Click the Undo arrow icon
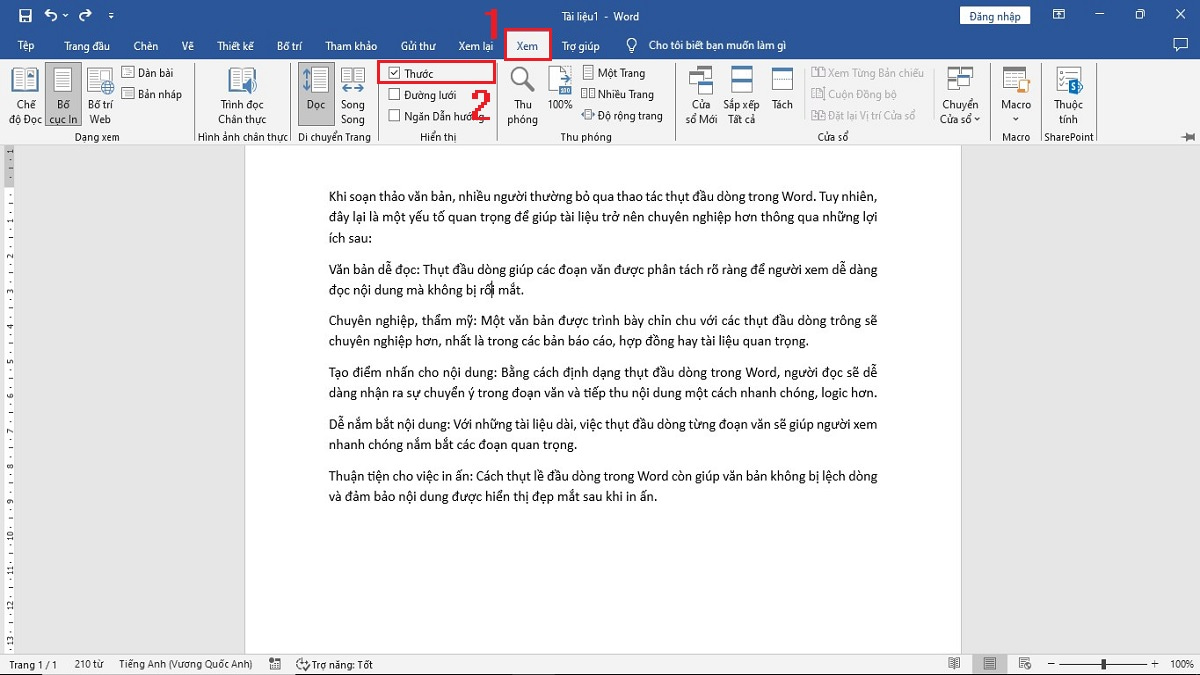This screenshot has width=1200, height=675. point(50,16)
